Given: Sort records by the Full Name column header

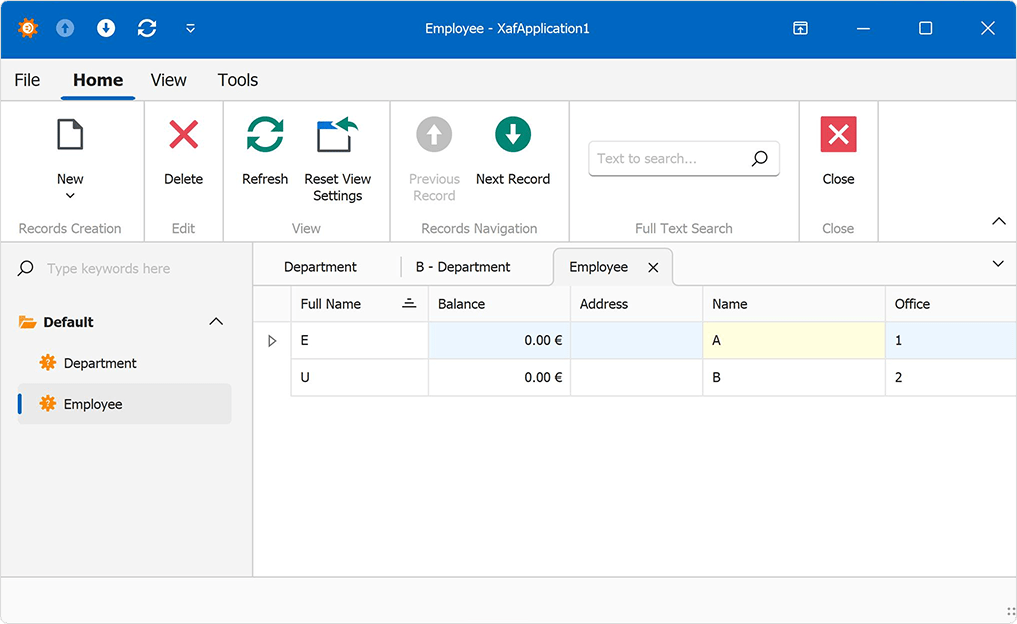Looking at the screenshot, I should (x=330, y=303).
